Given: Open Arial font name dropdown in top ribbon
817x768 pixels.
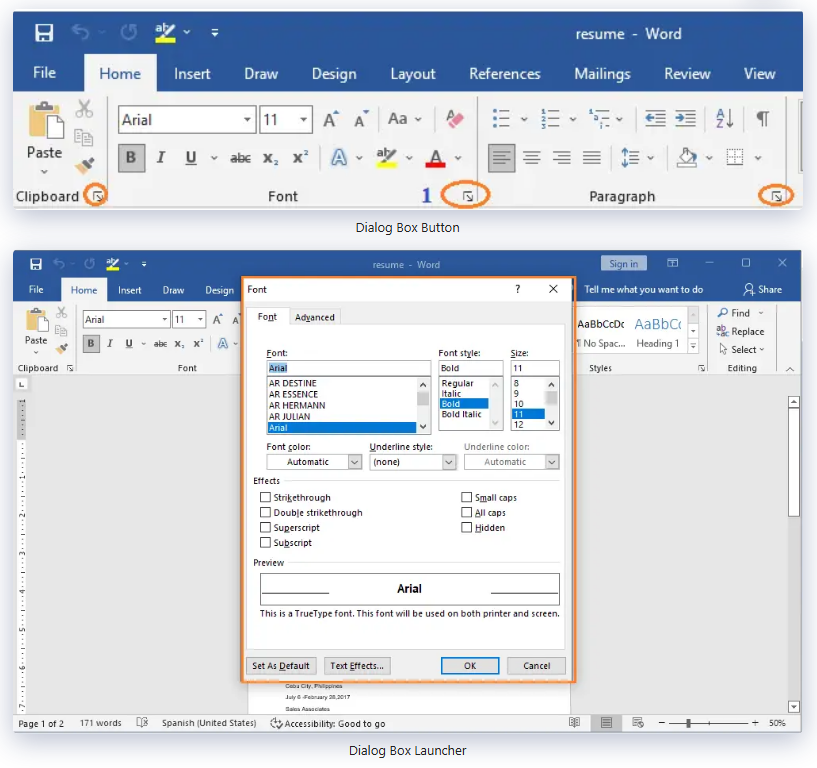Looking at the screenshot, I should pyautogui.click(x=247, y=119).
